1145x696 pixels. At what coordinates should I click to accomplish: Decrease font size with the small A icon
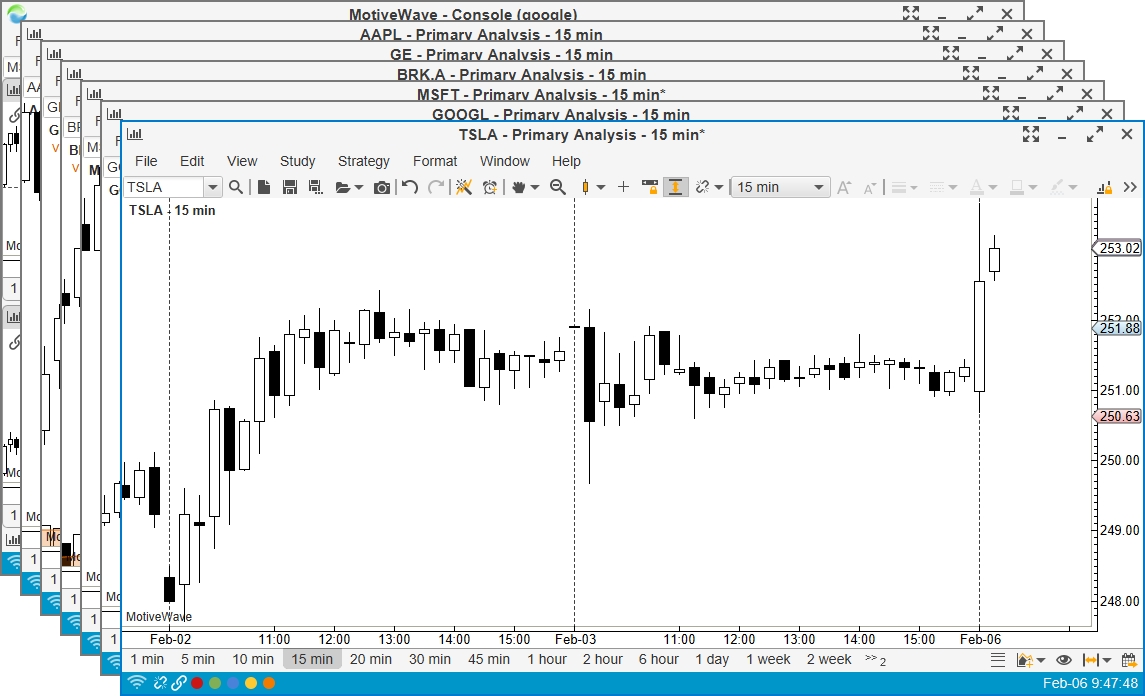point(869,188)
